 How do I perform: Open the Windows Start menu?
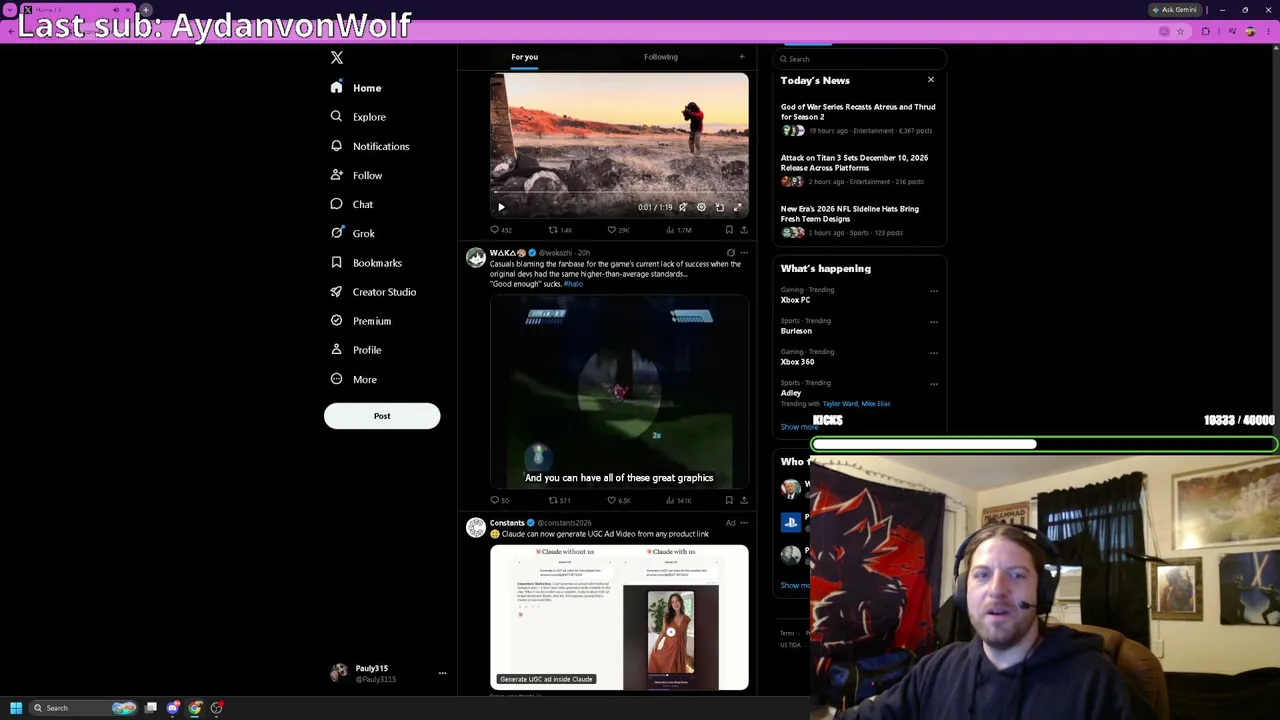pyautogui.click(x=16, y=708)
